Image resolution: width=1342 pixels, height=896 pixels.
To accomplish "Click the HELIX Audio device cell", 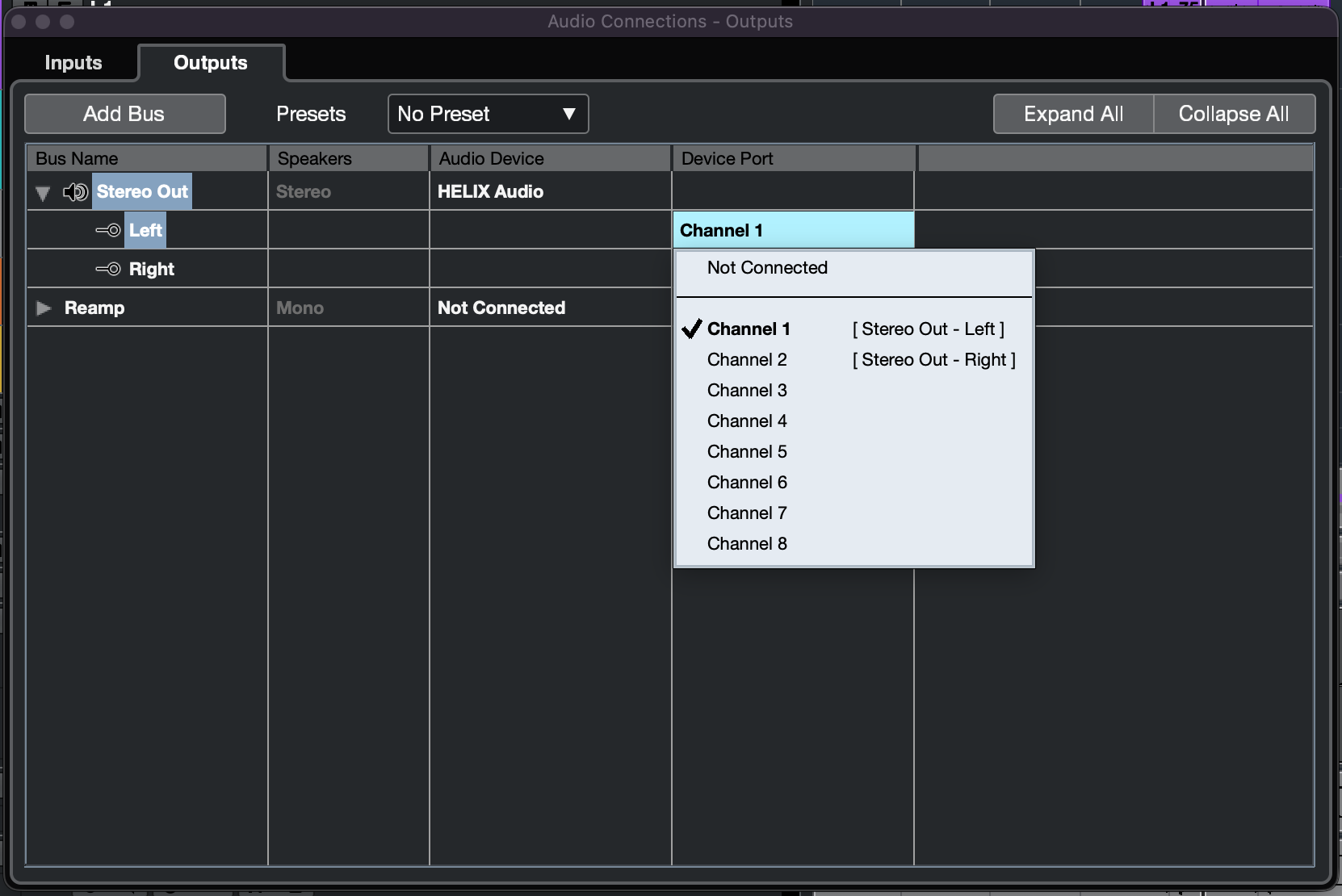I will tap(490, 192).
